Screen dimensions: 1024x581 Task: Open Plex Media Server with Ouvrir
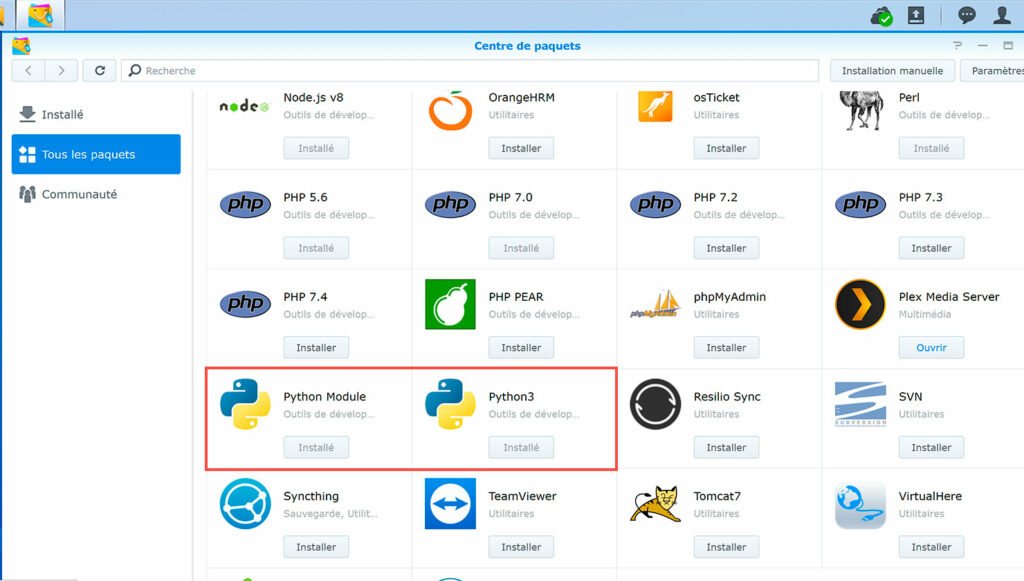931,347
